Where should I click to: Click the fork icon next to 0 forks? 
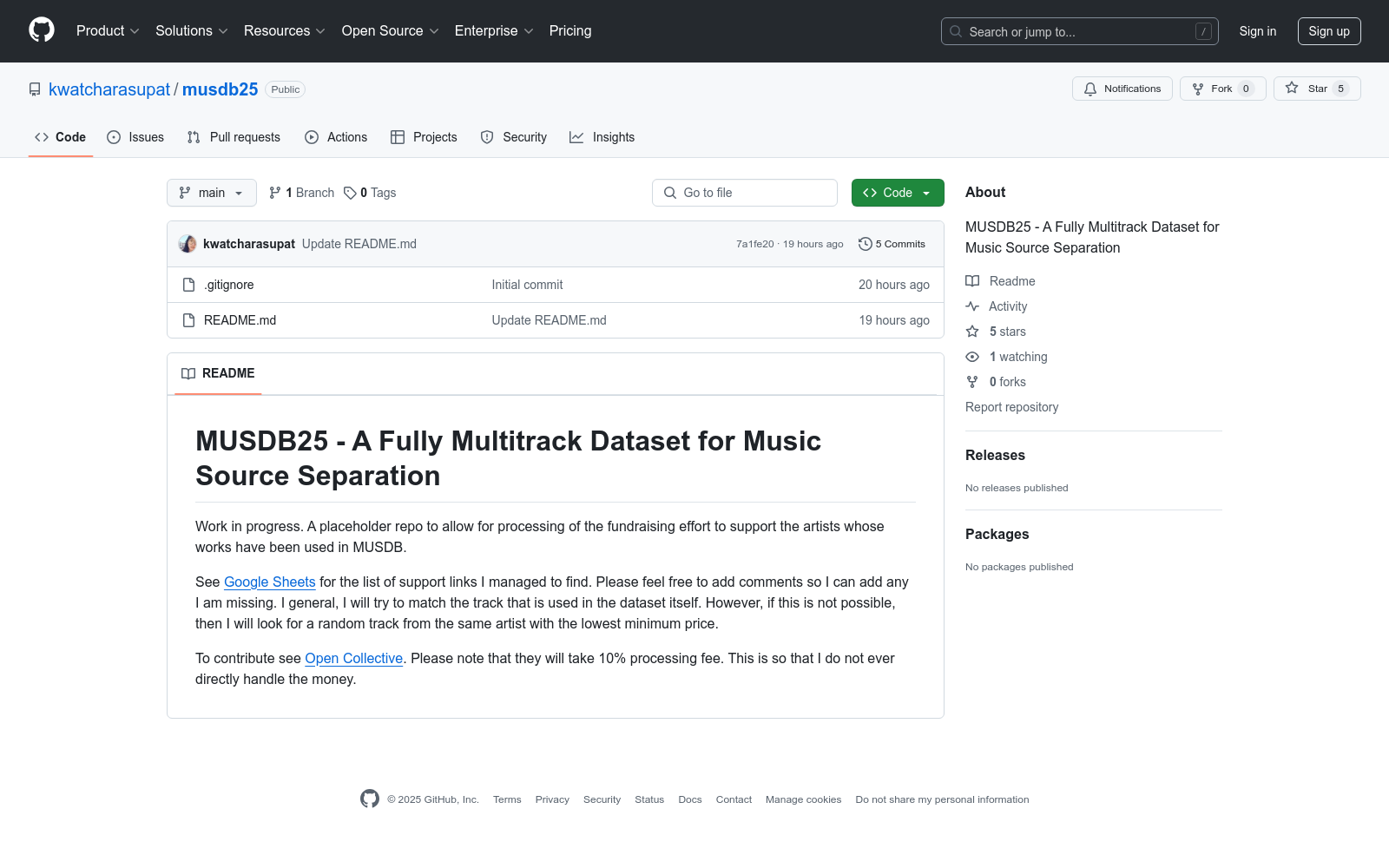[x=972, y=382]
